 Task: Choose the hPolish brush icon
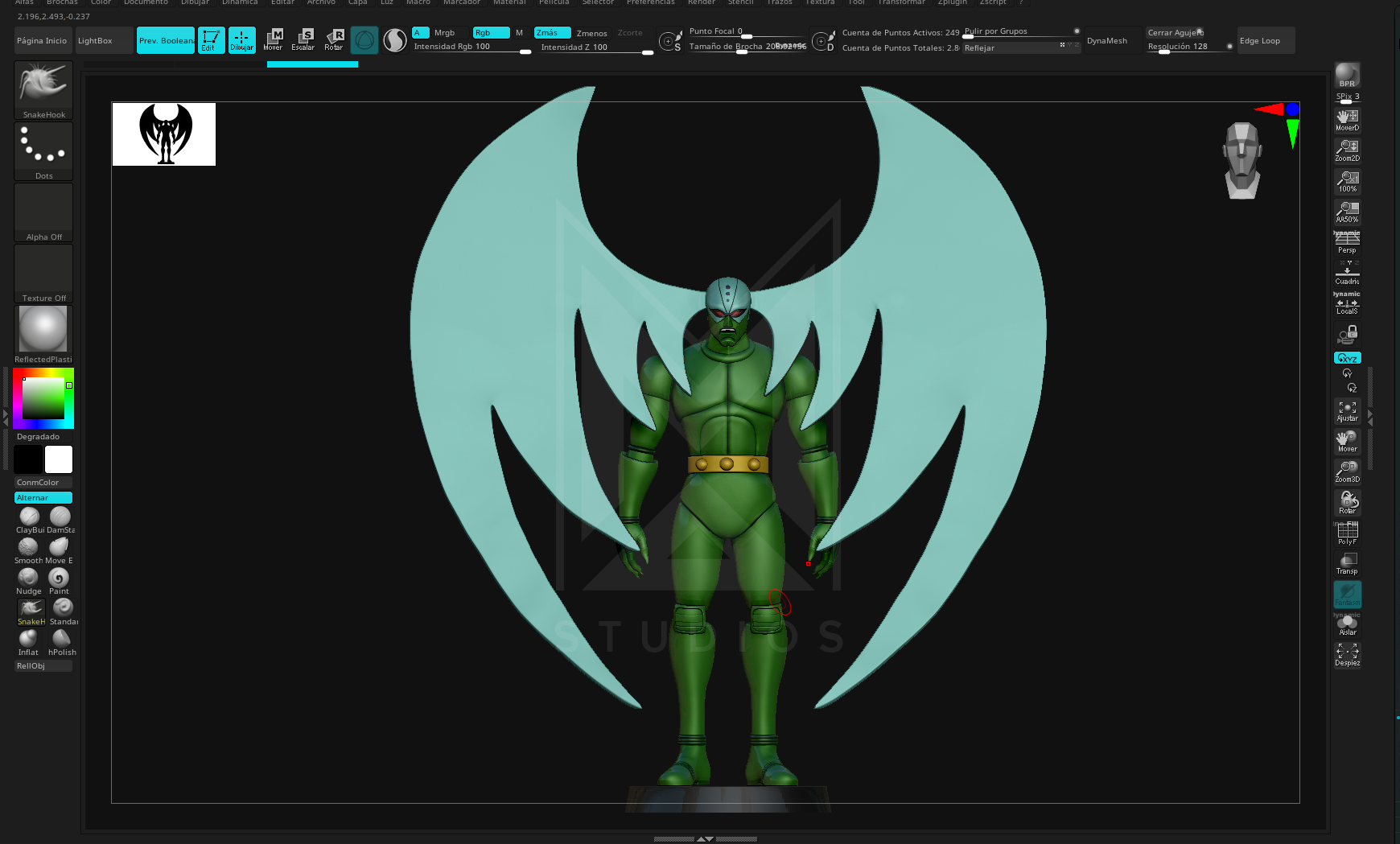61,639
